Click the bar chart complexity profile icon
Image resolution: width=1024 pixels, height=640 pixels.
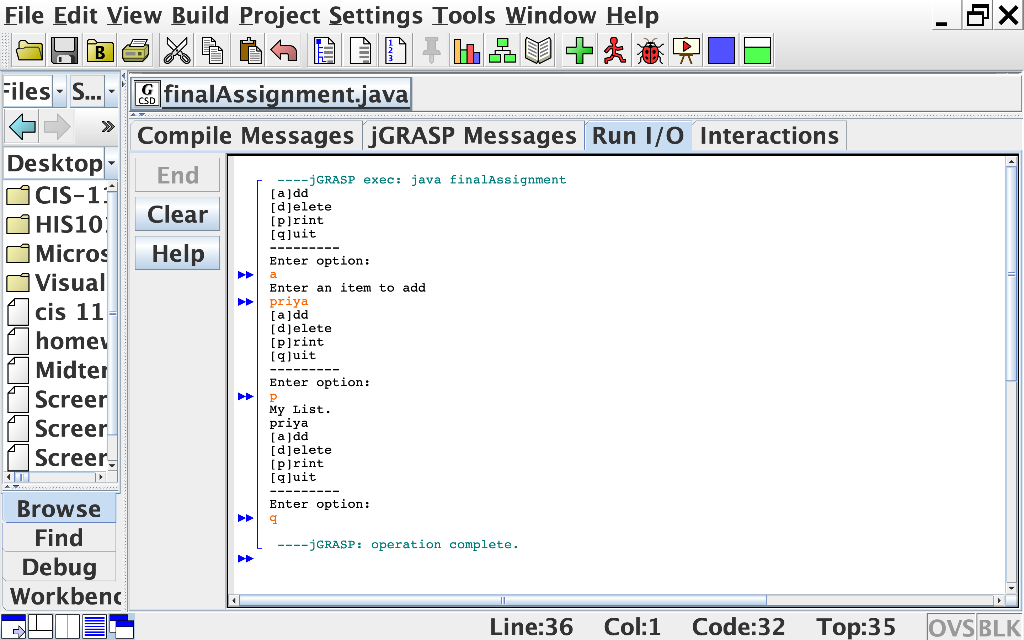(x=466, y=50)
